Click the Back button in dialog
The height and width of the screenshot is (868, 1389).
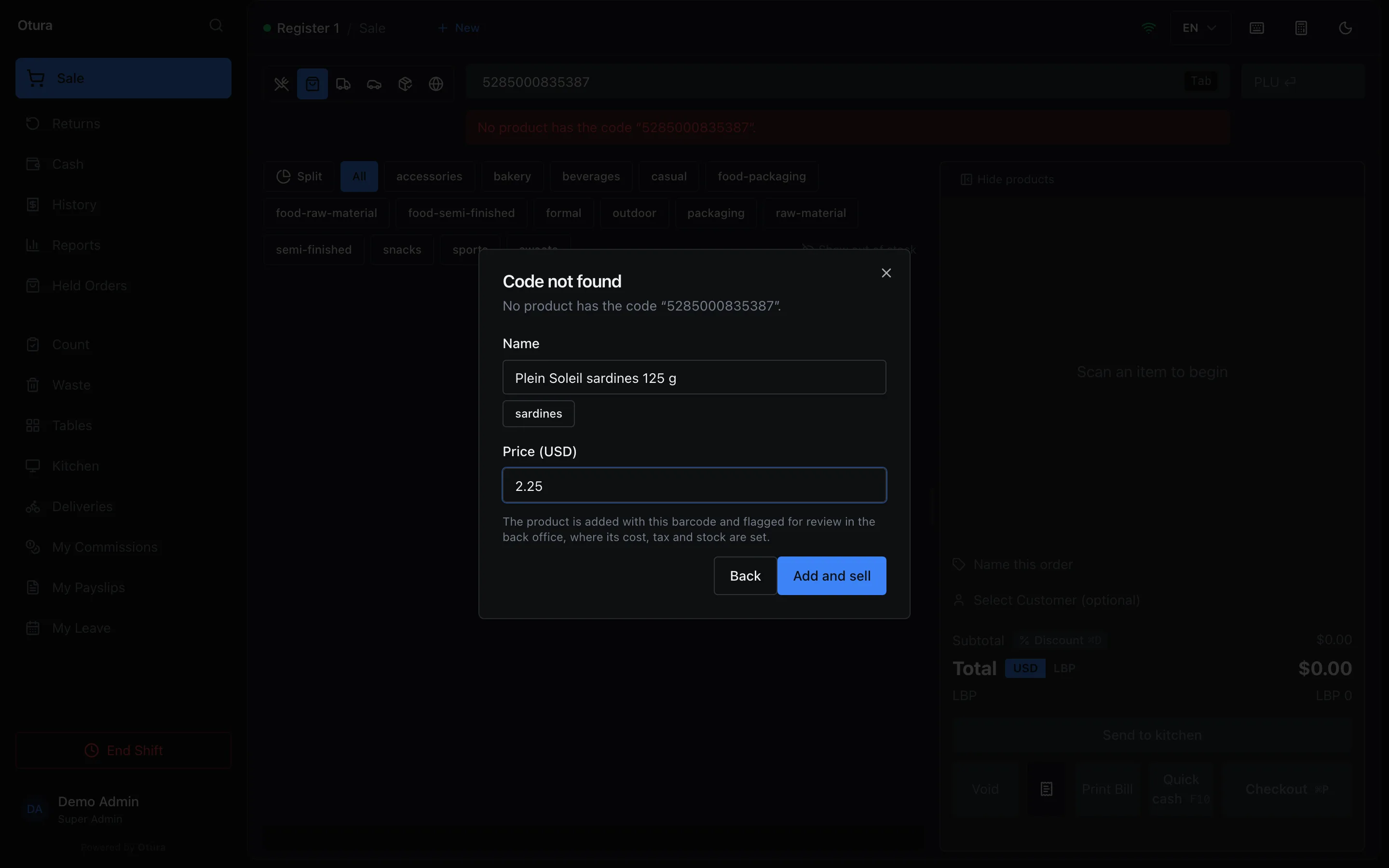(745, 576)
